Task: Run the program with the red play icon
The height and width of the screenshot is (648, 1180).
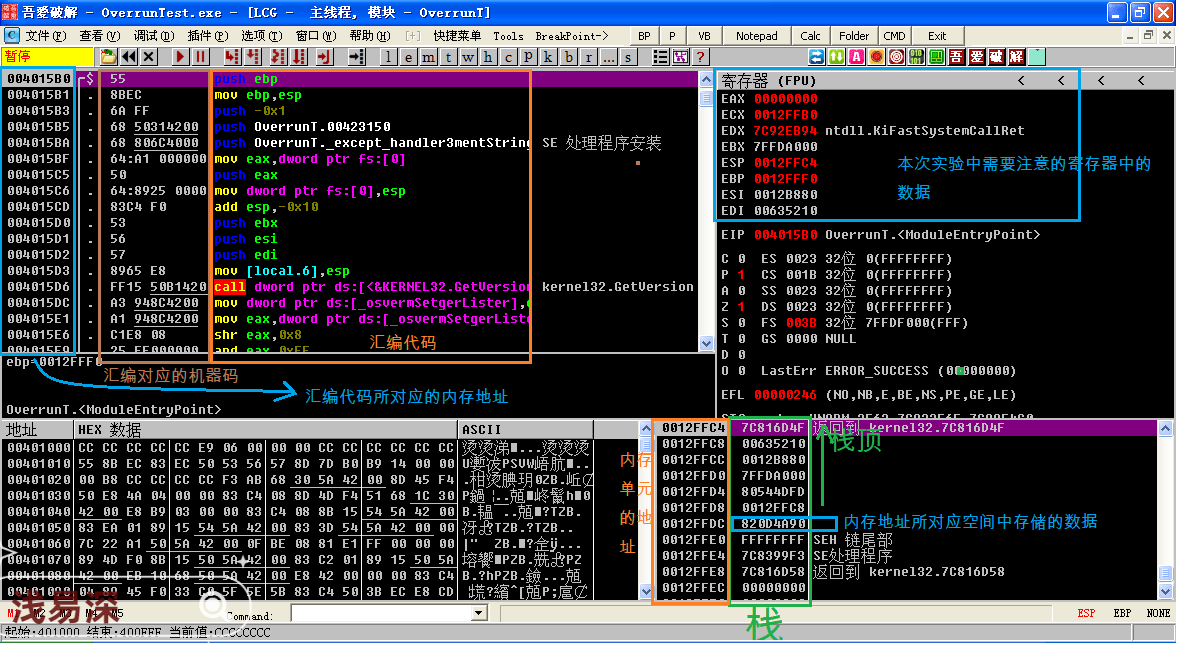Action: coord(180,56)
